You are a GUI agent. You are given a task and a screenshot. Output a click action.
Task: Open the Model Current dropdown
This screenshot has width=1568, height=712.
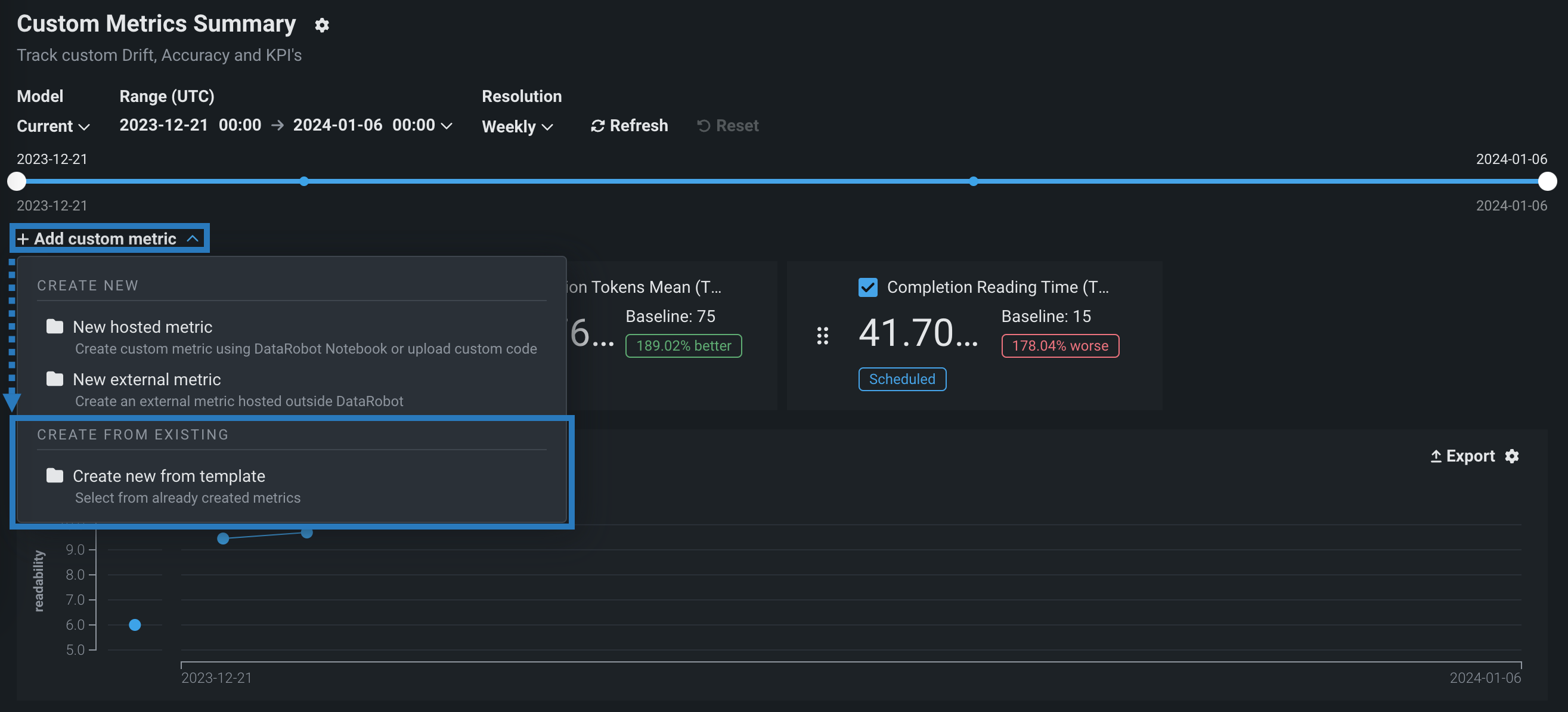pos(53,126)
